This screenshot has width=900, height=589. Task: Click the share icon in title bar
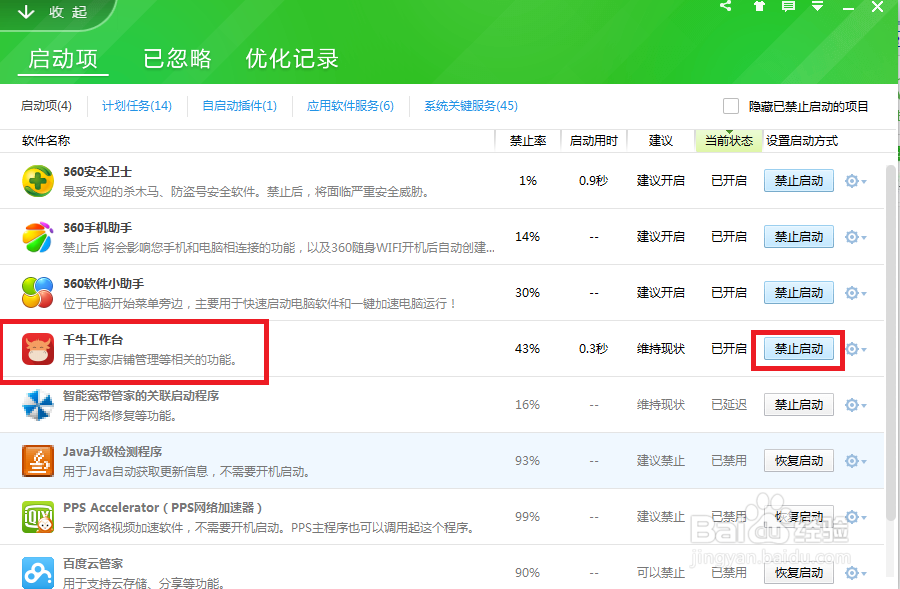tap(726, 6)
